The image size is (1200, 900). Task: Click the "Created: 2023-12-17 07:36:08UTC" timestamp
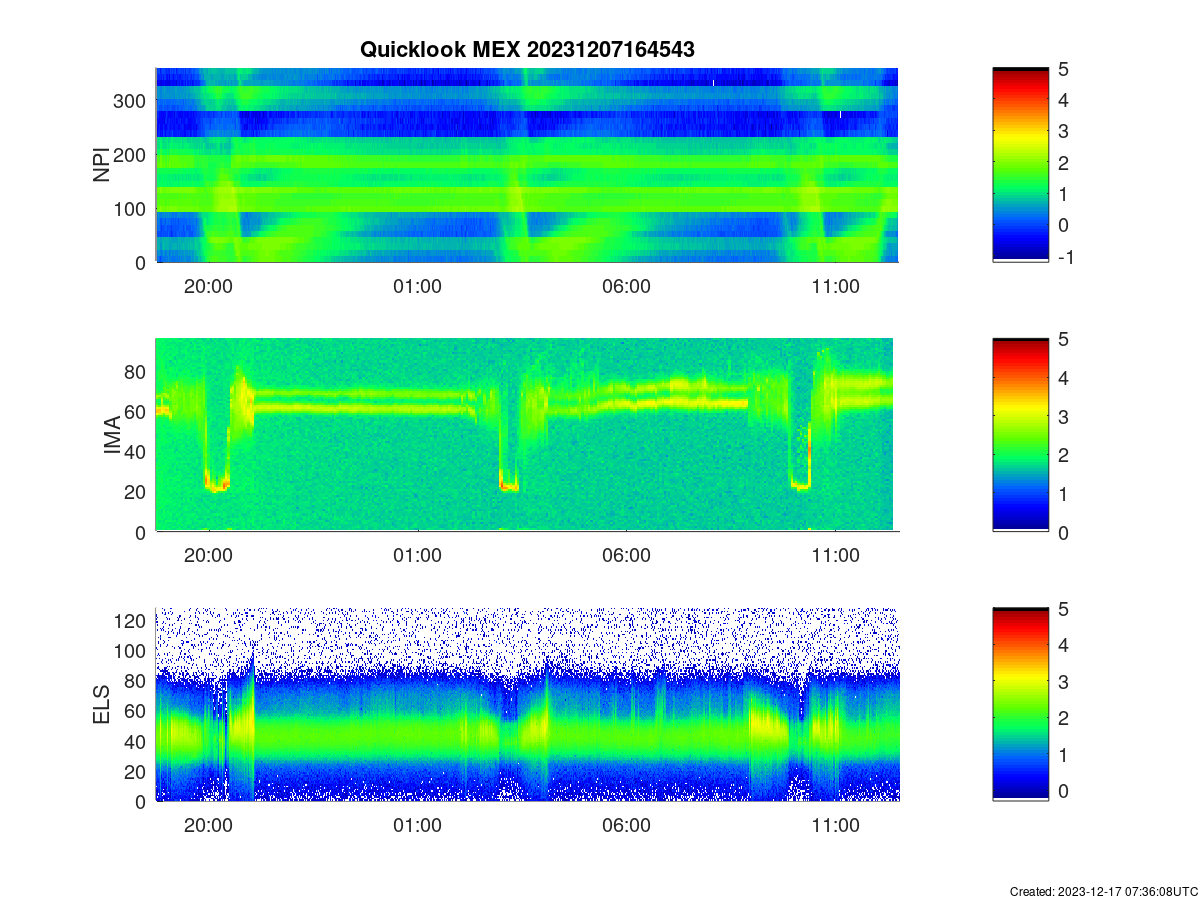[x=1102, y=891]
